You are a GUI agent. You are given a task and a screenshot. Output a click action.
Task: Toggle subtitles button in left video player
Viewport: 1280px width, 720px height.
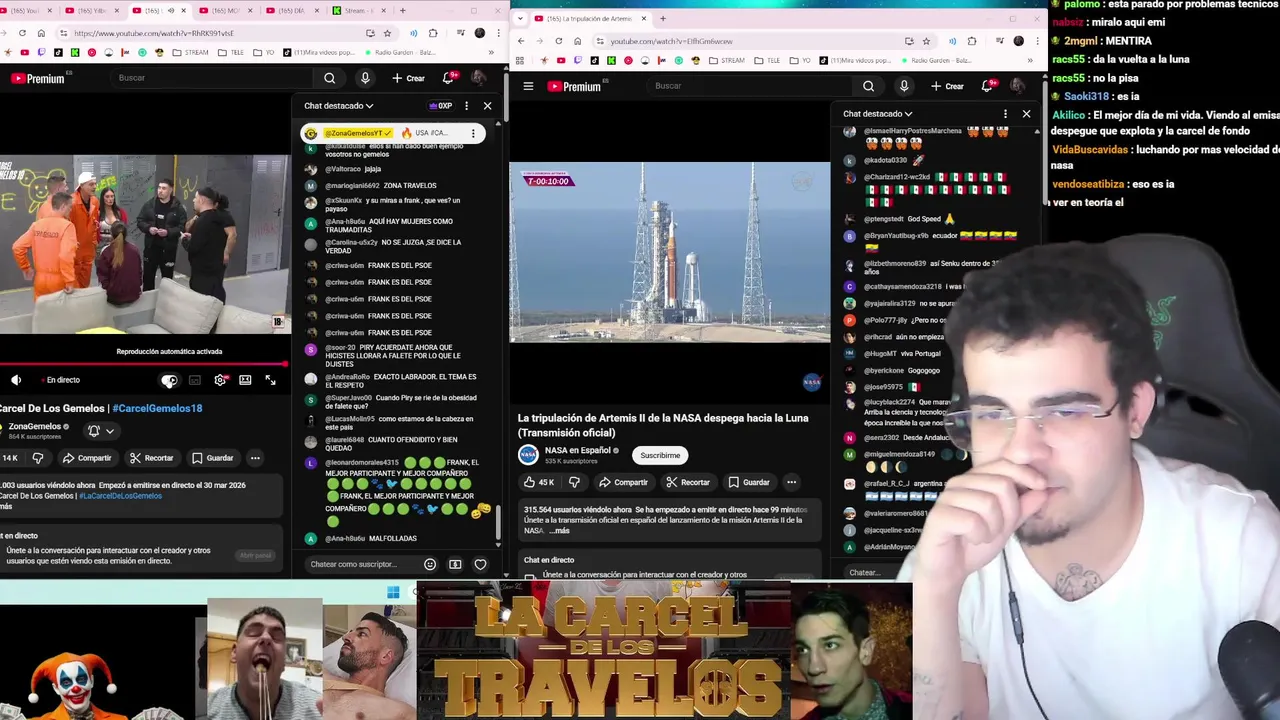click(195, 380)
